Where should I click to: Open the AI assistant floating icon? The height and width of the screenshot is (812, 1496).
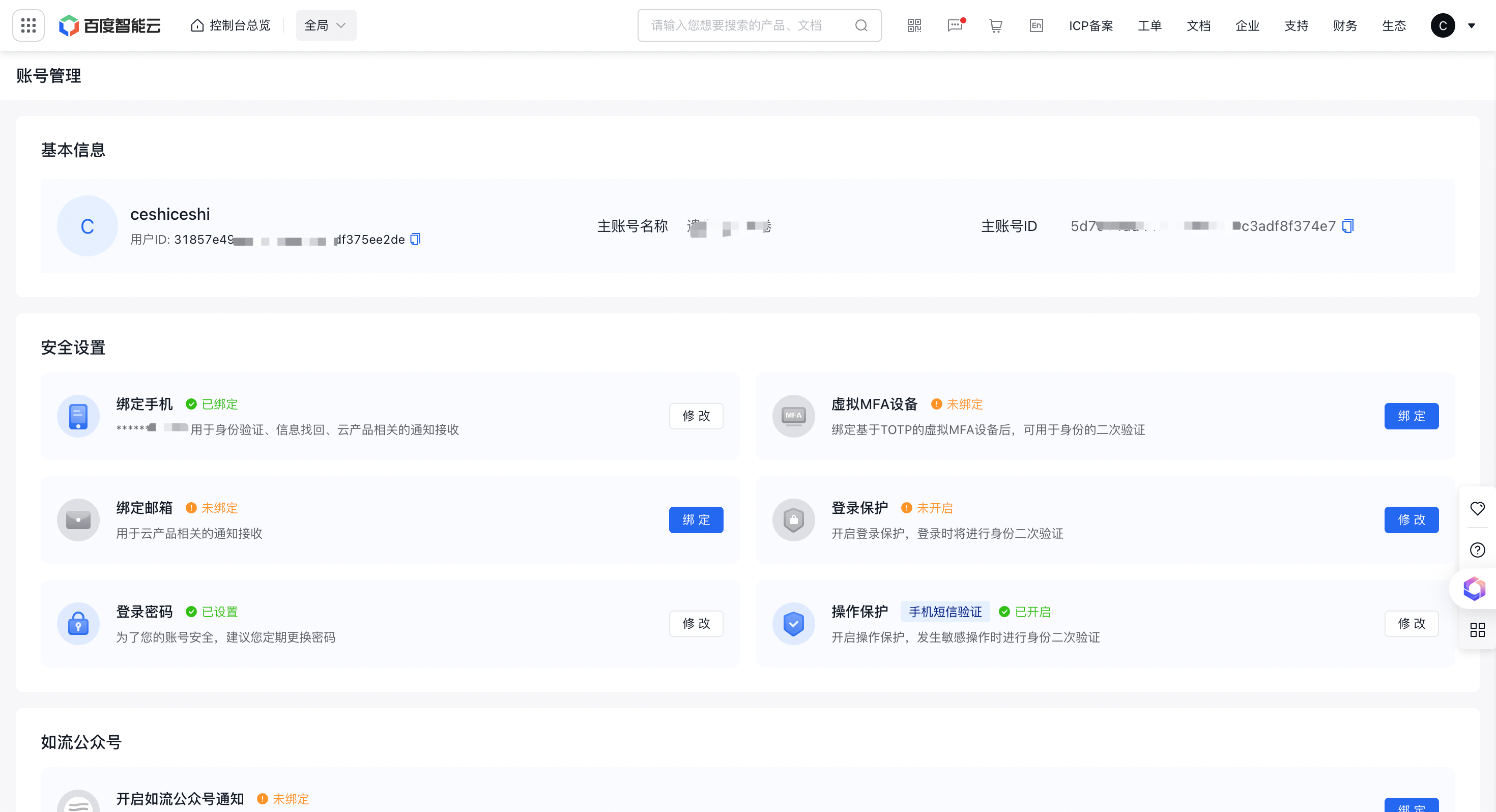[x=1474, y=588]
